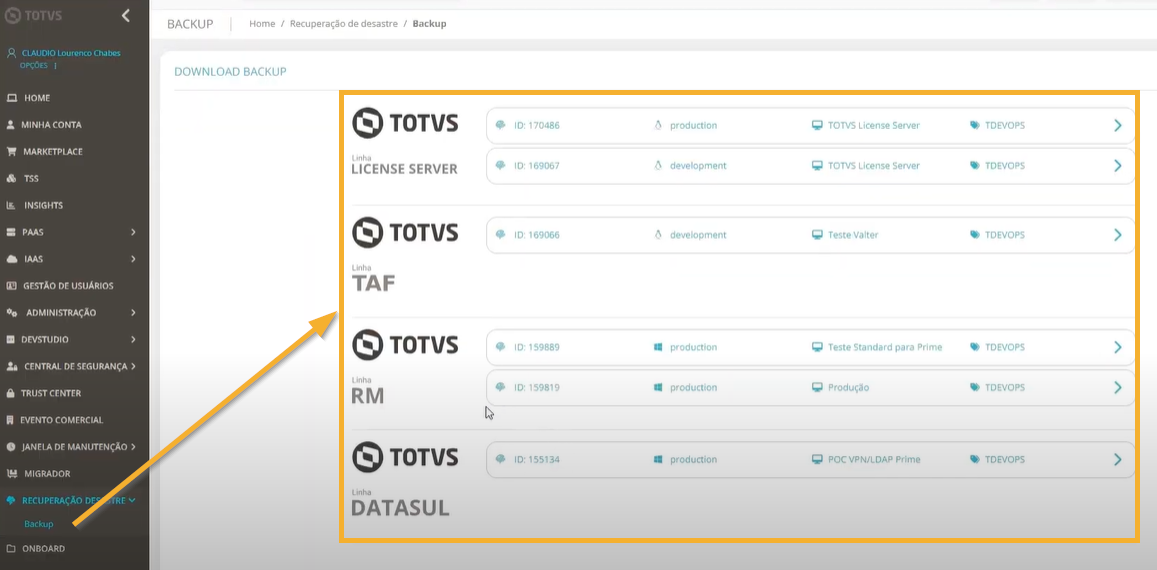1157x570 pixels.
Task: Click the GESTÃO DE USUÁRIOS badge icon
Action: click(11, 286)
